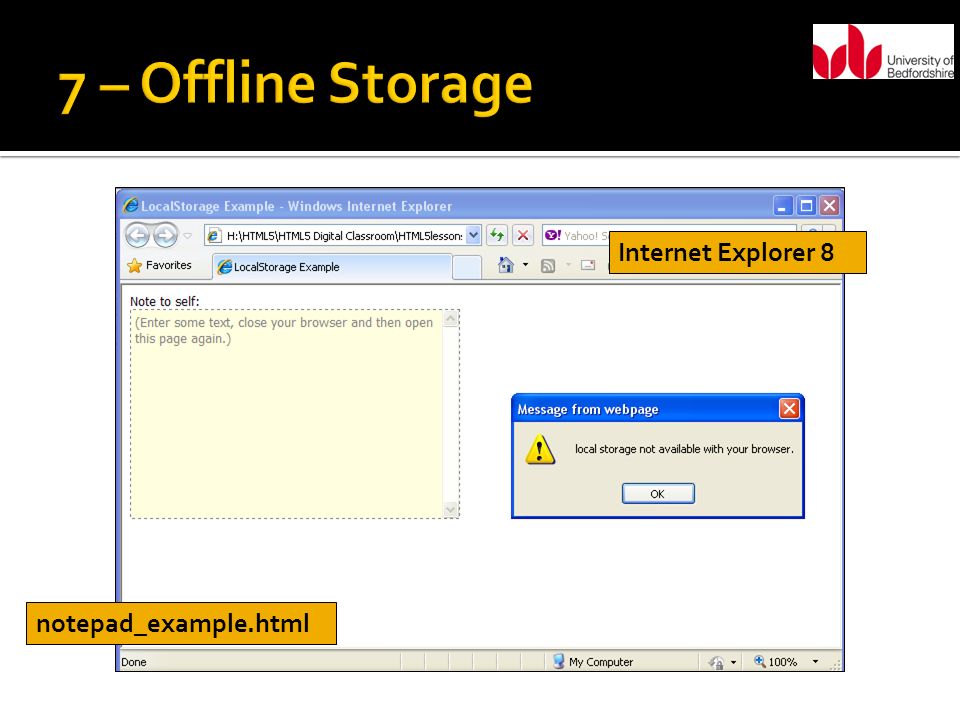
Task: Click the Note to self: label
Action: tap(165, 301)
